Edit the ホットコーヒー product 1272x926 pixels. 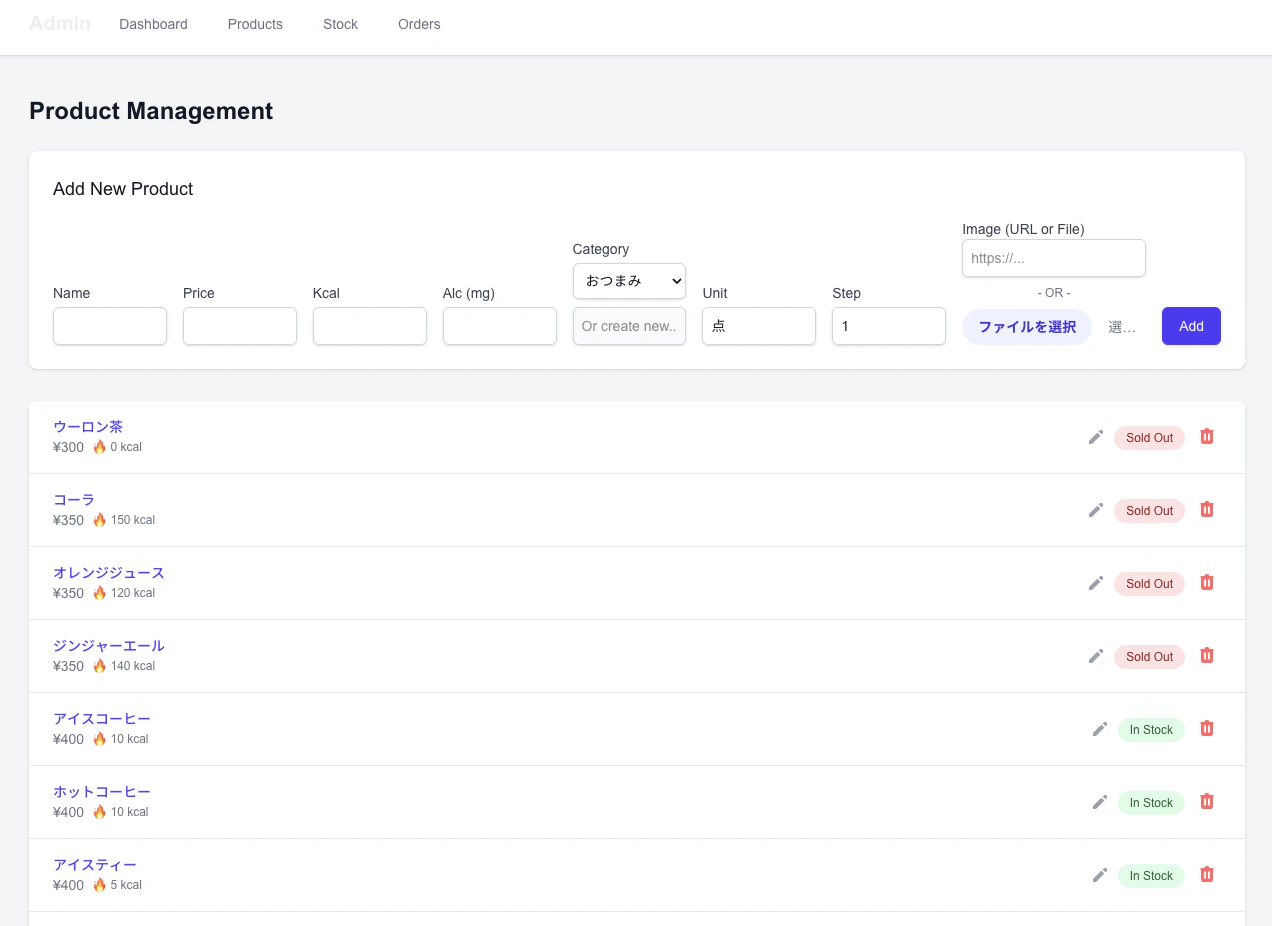coord(1100,802)
